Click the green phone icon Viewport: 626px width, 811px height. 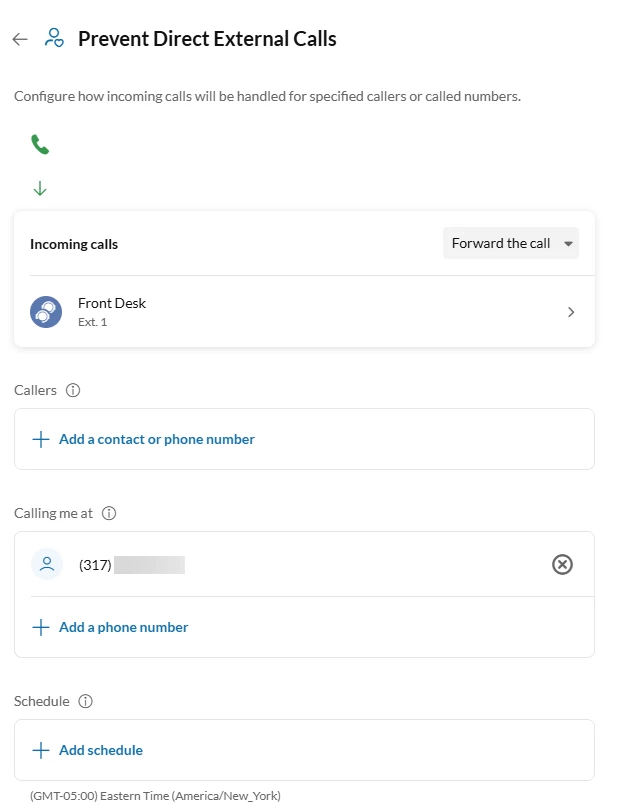click(x=40, y=145)
